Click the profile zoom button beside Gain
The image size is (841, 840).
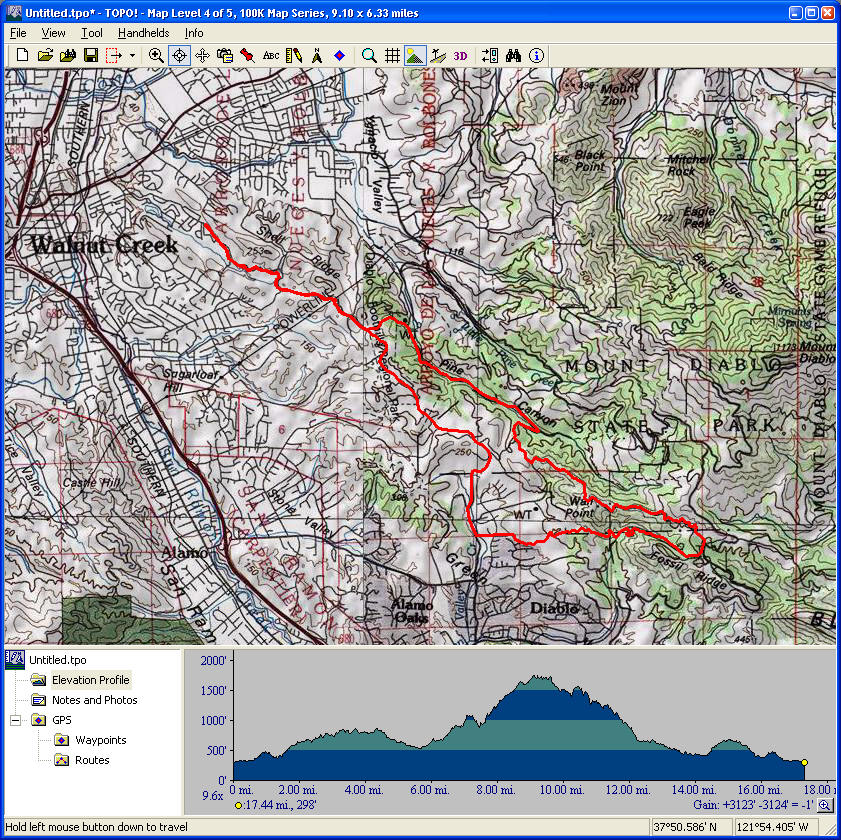(825, 805)
